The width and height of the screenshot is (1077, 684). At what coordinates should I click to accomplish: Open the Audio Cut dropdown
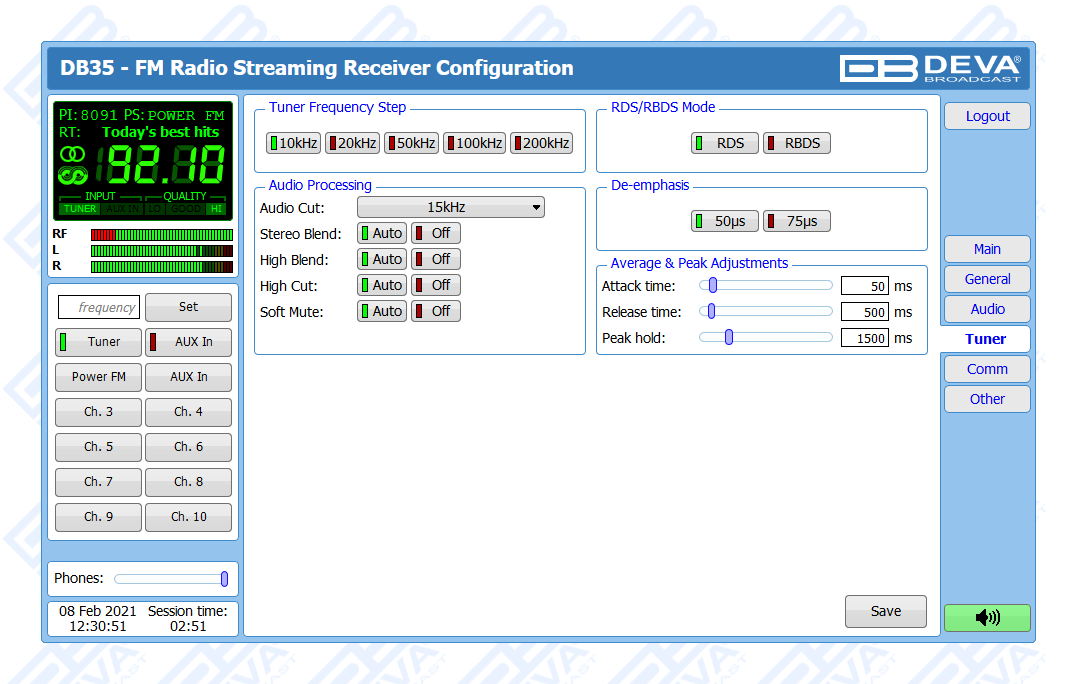click(450, 208)
